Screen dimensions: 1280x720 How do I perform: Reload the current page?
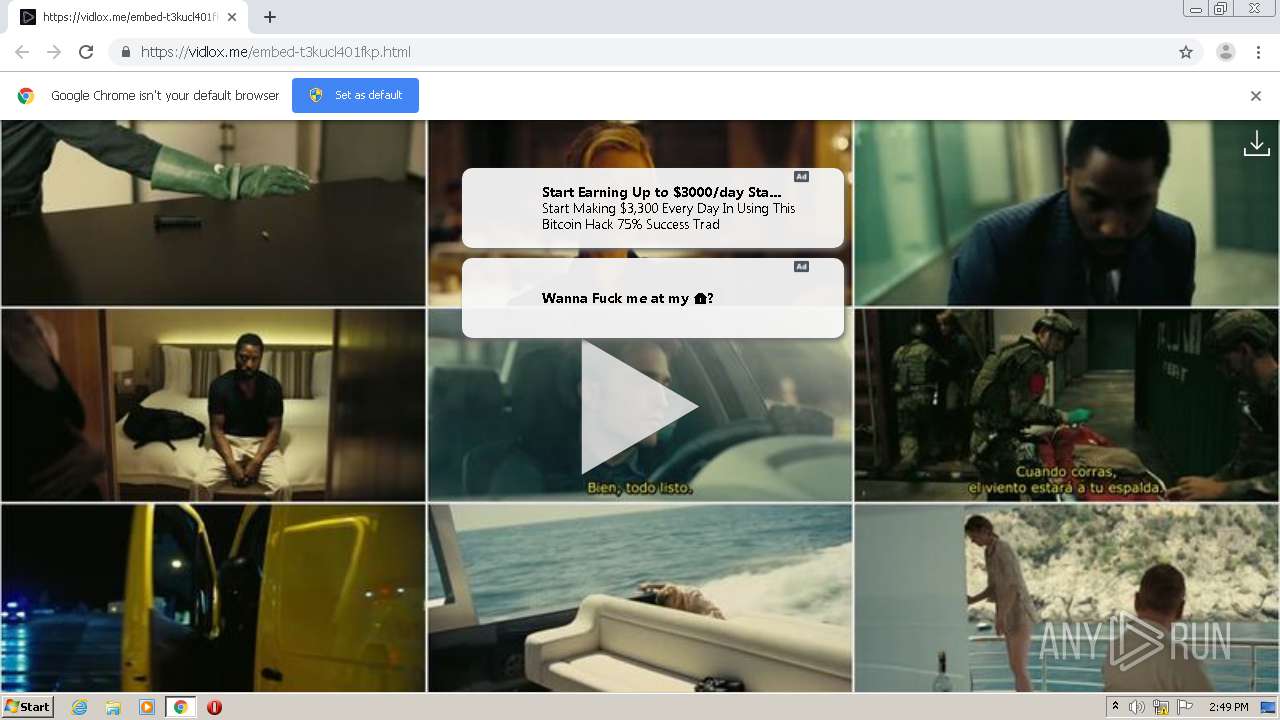[86, 52]
